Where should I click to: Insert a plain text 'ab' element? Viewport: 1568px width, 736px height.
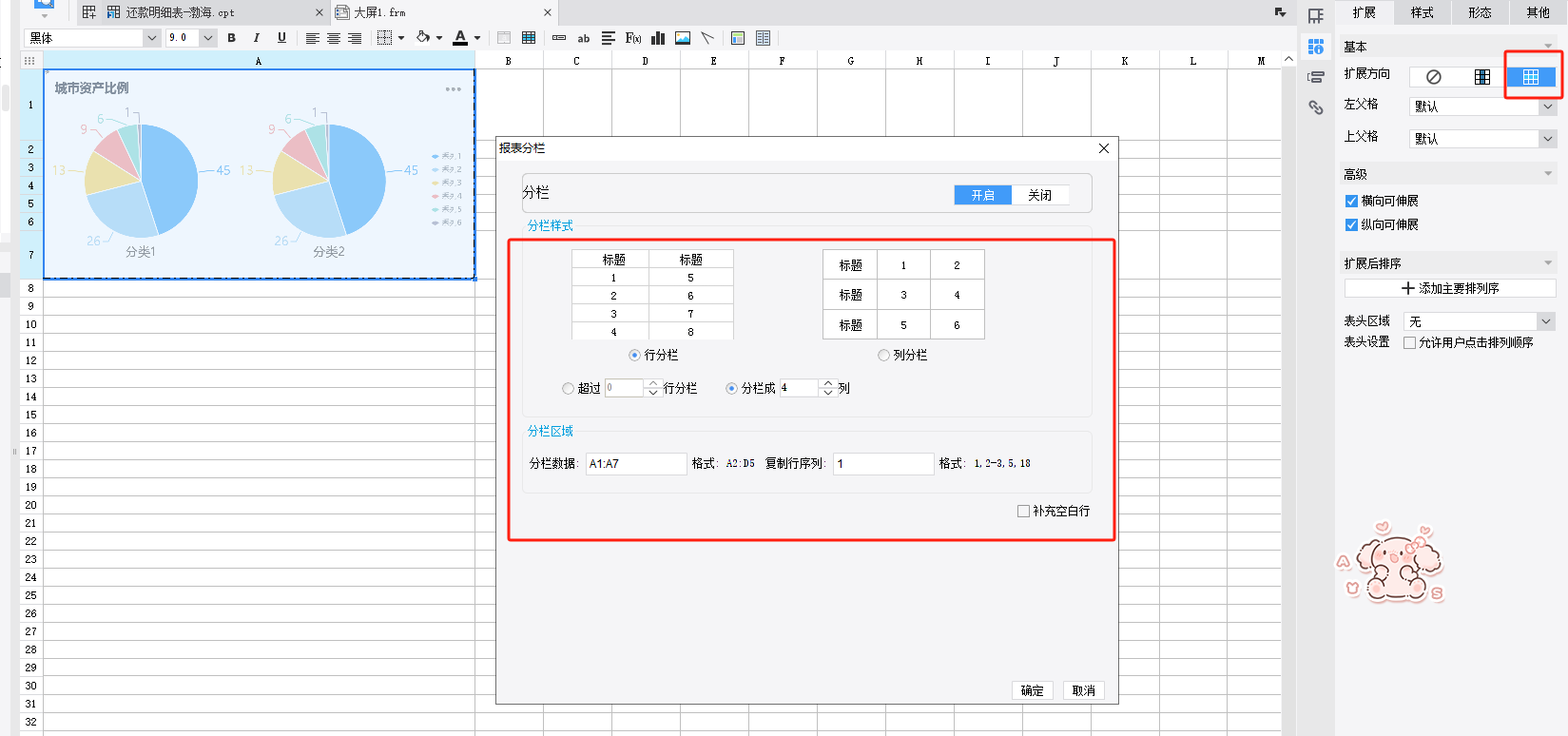(584, 38)
